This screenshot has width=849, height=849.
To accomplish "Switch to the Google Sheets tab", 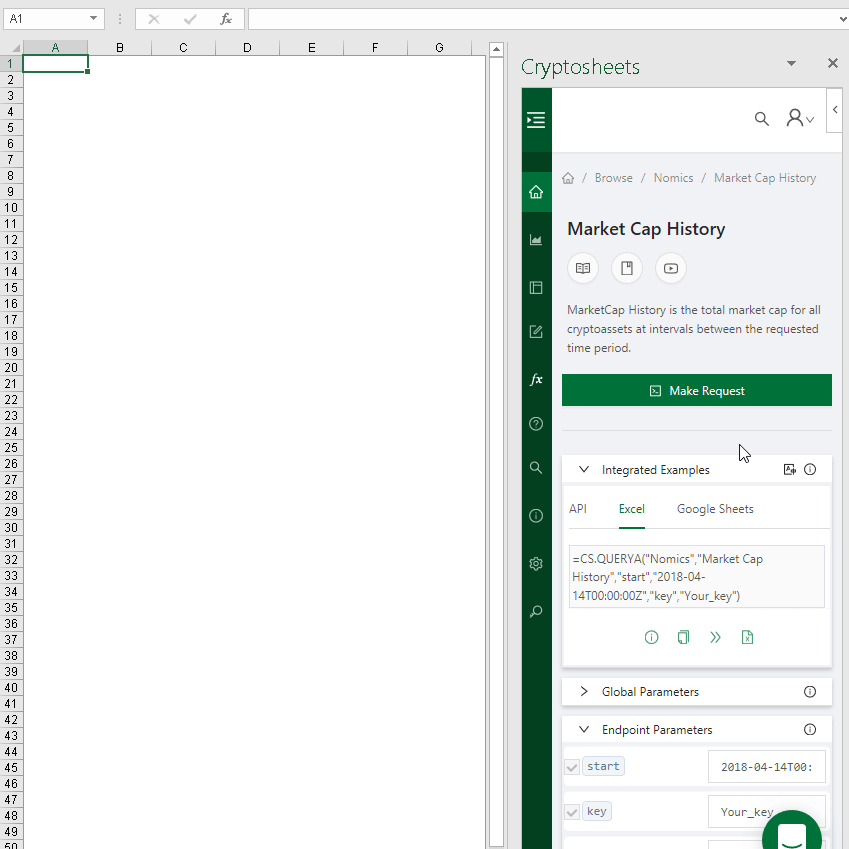I will [x=715, y=508].
